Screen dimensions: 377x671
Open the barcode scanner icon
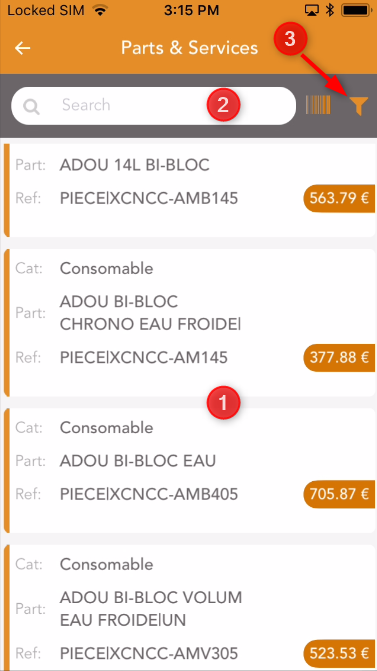318,105
